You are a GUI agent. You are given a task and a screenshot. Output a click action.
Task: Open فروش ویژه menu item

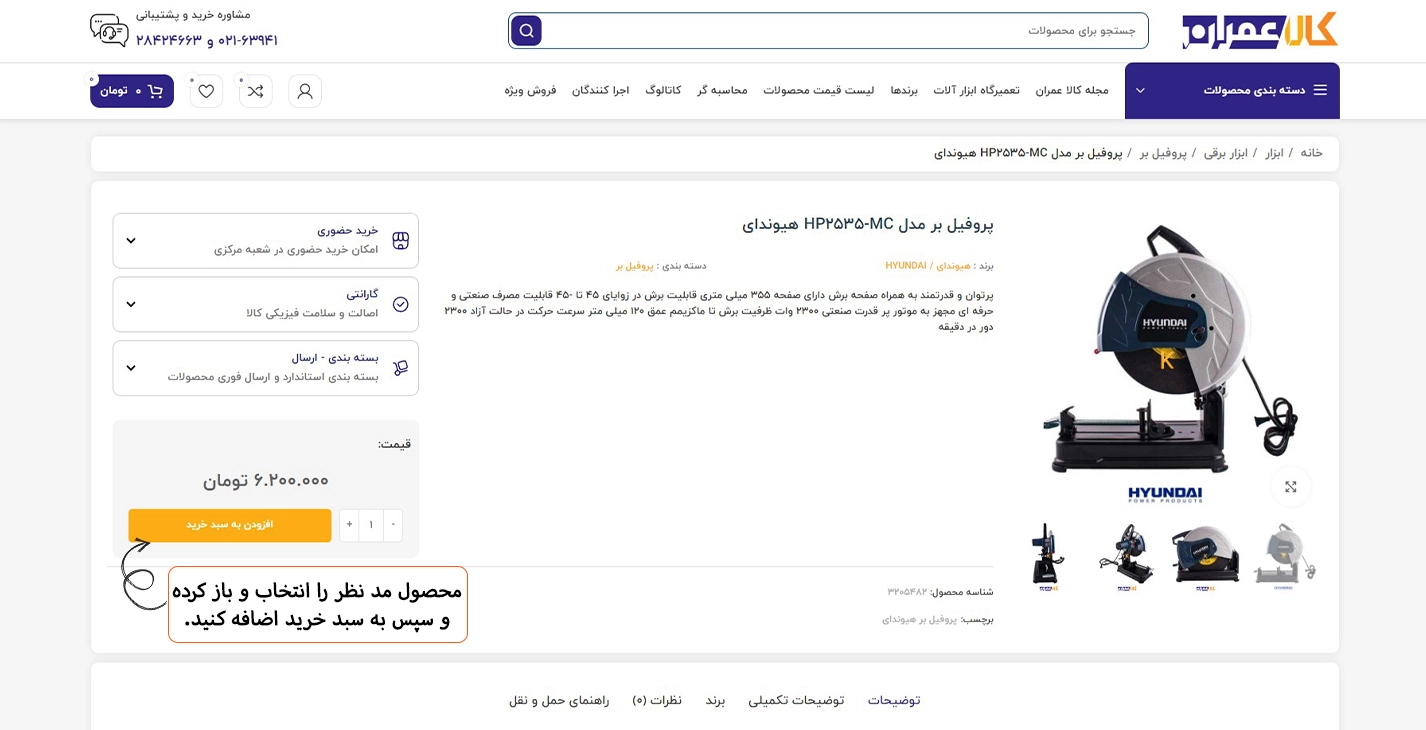(x=530, y=90)
